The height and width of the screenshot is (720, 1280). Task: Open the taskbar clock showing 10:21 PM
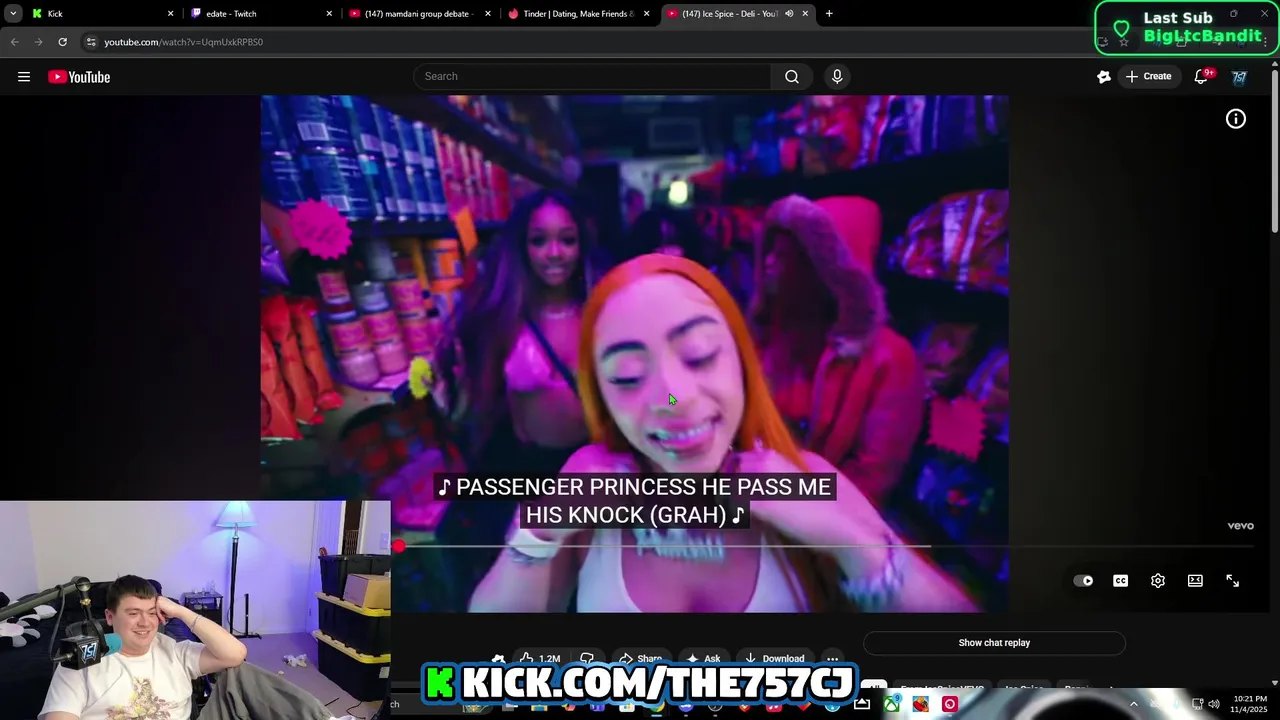click(1250, 704)
